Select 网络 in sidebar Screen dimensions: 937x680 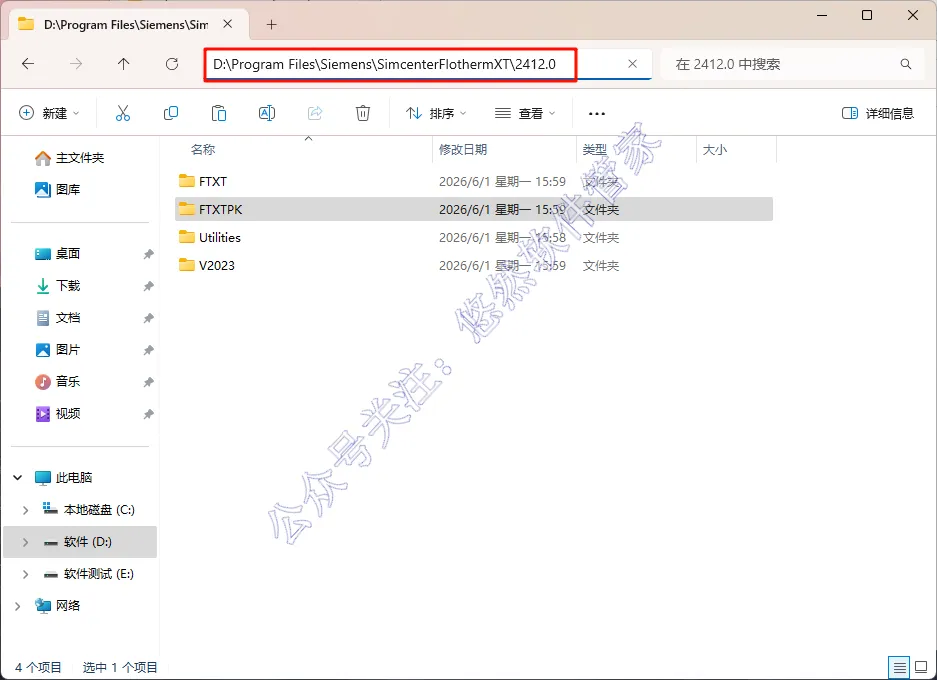(58, 605)
